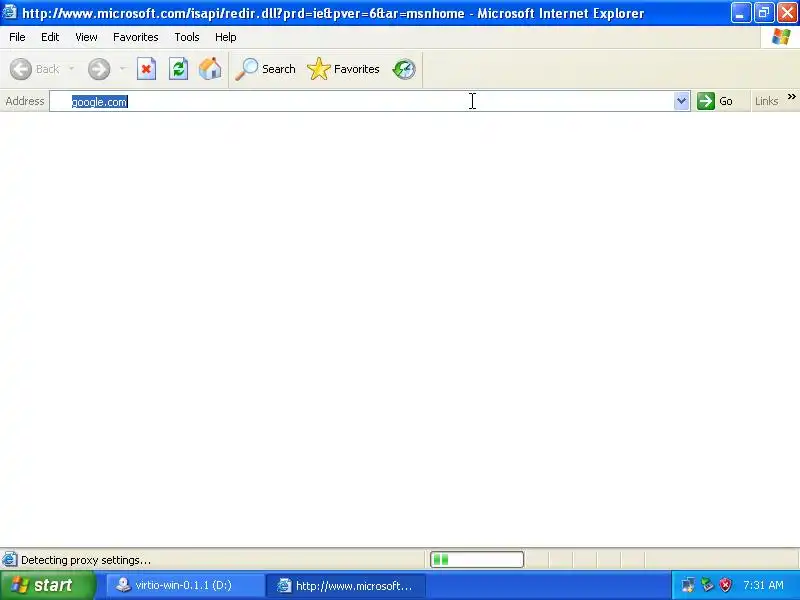Click the Links toolbar label
The image size is (800, 600).
pyautogui.click(x=766, y=101)
